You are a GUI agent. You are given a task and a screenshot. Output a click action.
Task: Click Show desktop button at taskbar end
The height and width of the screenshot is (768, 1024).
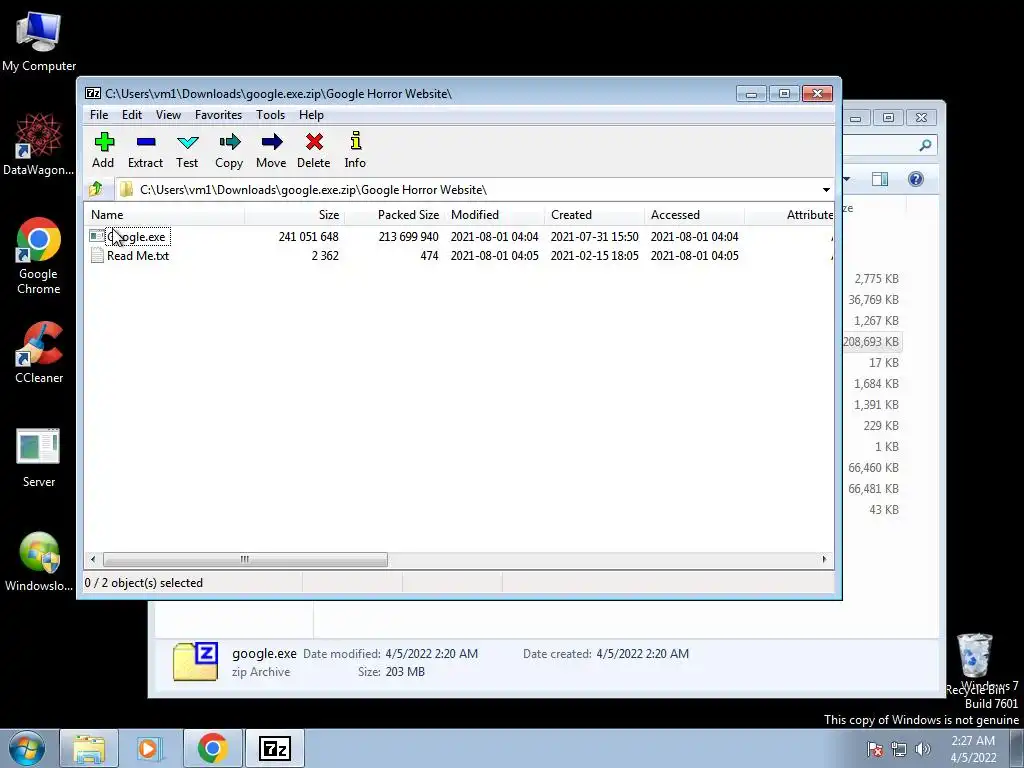pos(1017,748)
